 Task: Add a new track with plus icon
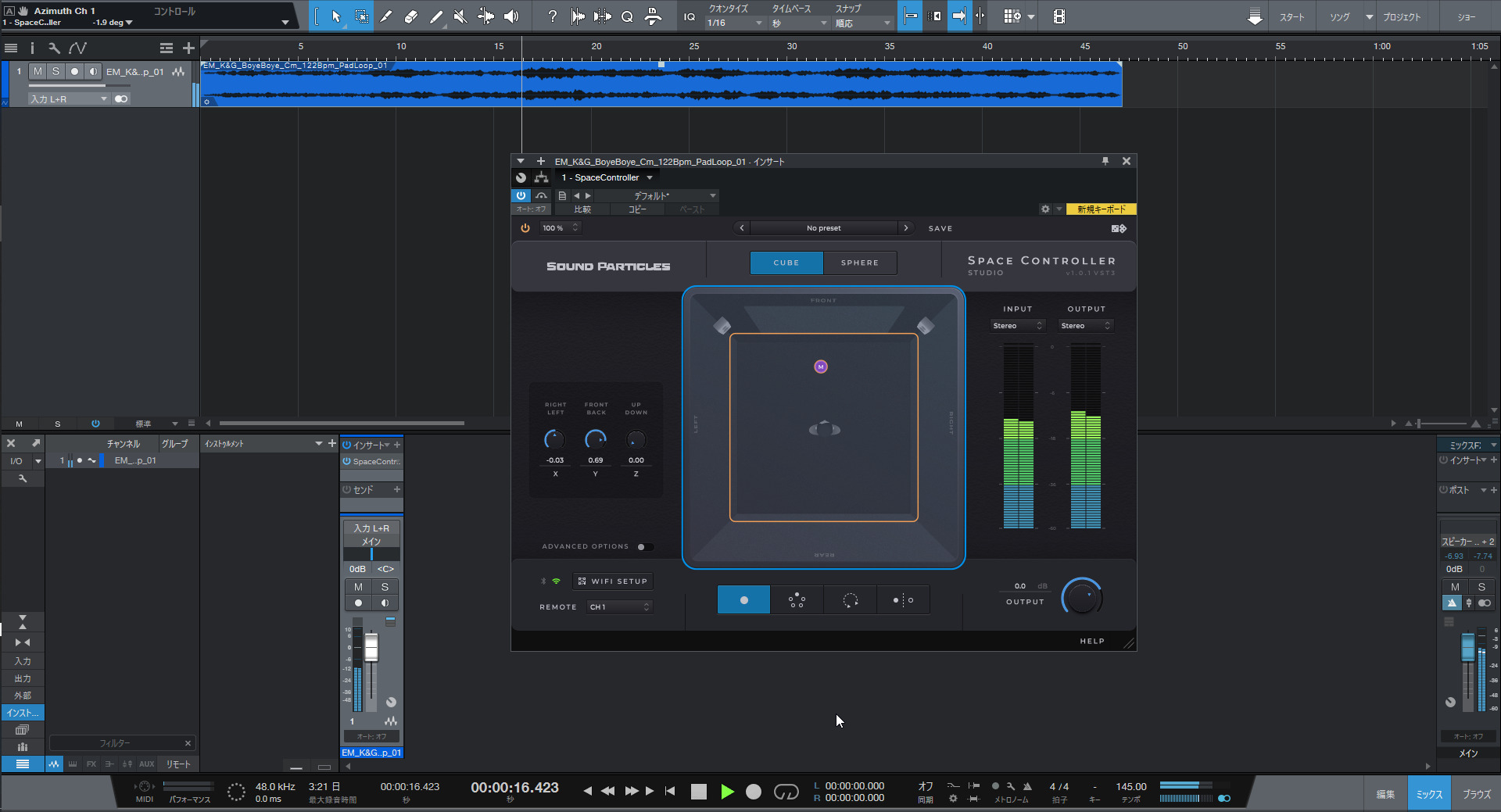point(188,48)
